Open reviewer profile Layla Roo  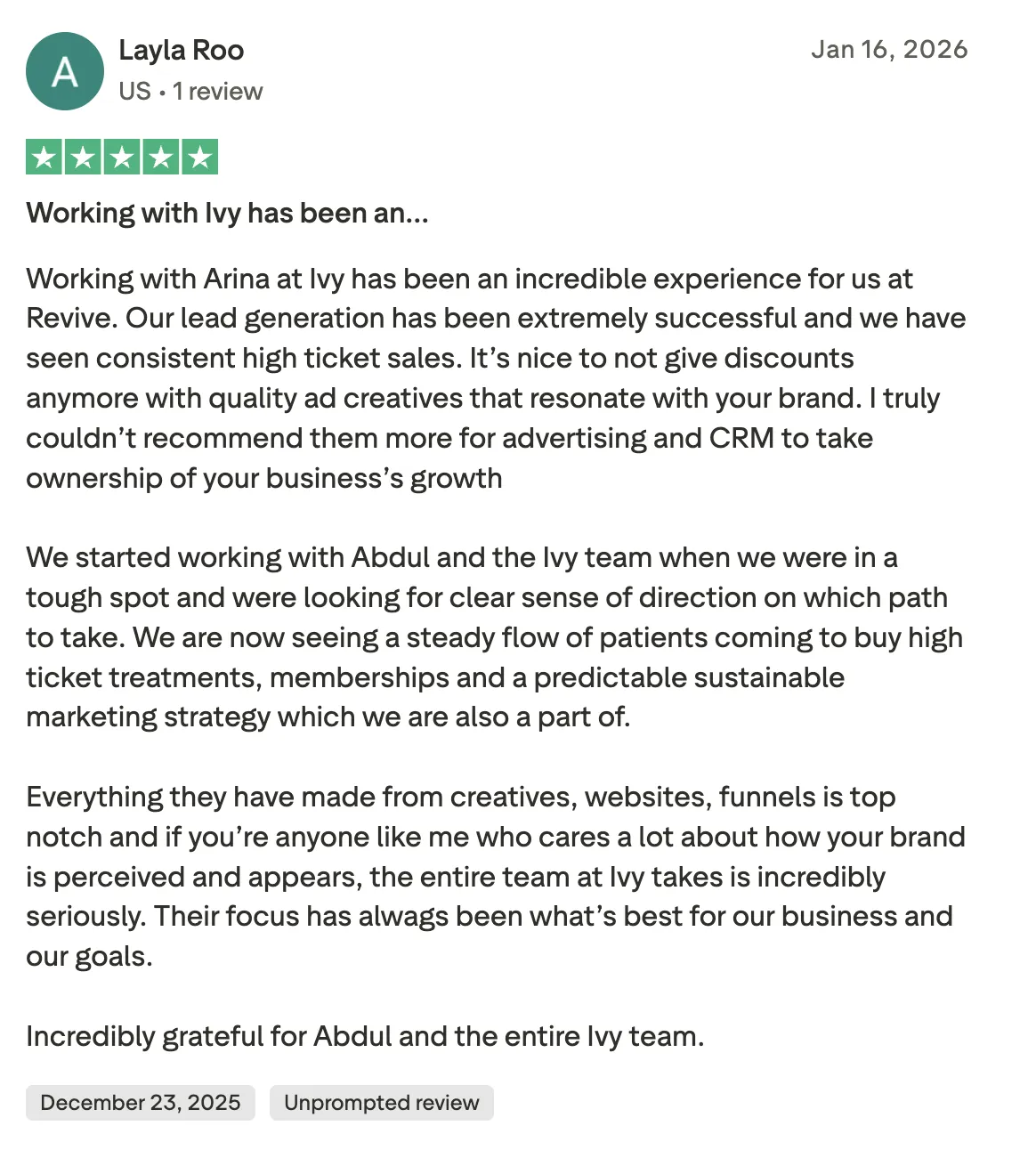pos(182,51)
